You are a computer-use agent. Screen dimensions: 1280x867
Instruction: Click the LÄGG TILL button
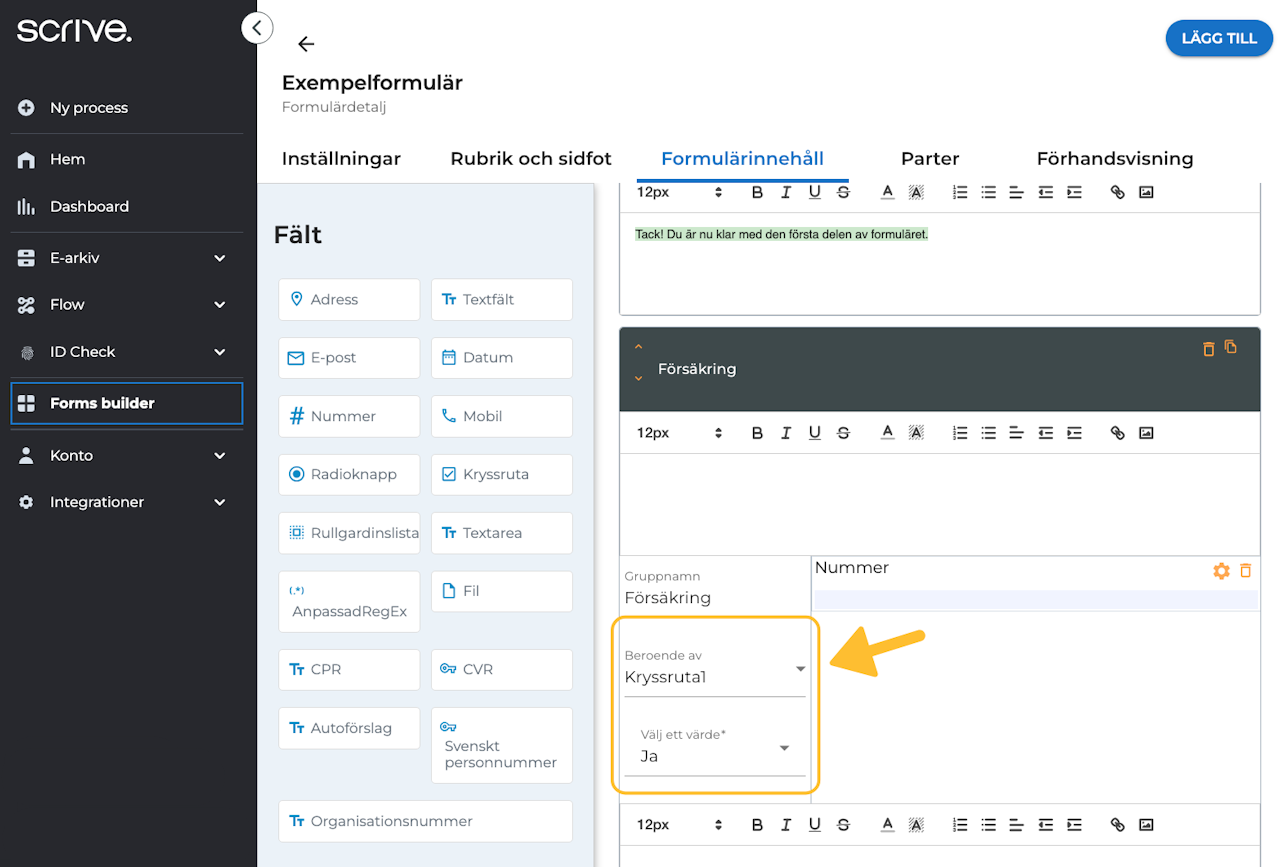[1219, 38]
